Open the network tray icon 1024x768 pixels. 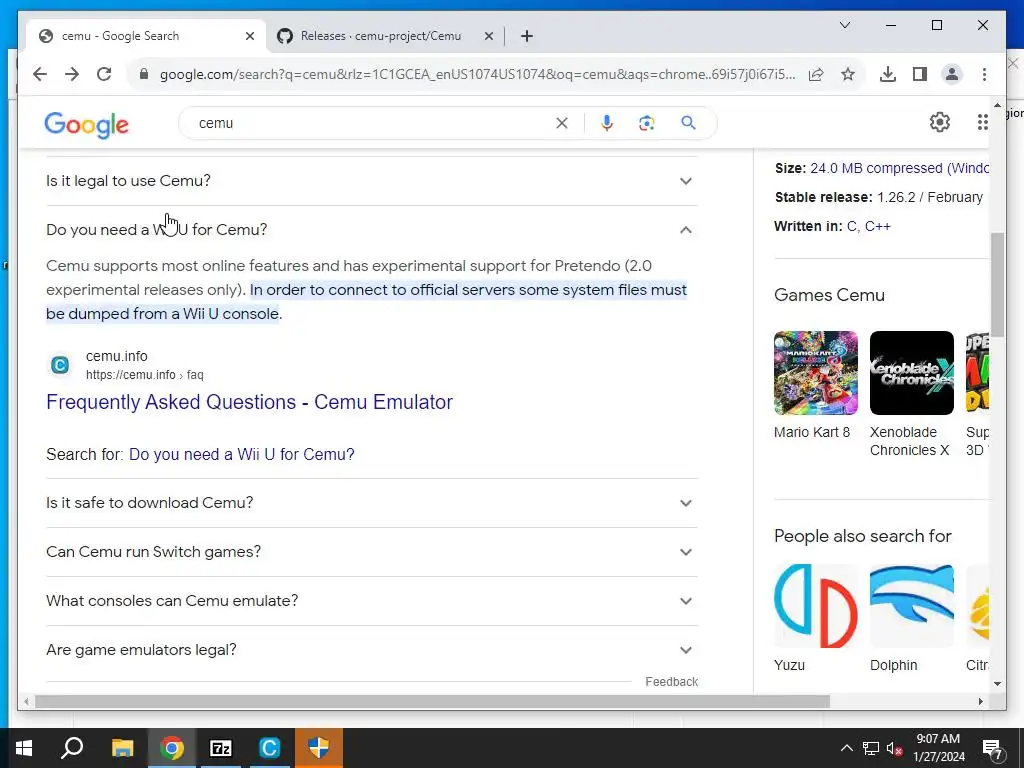(871, 748)
